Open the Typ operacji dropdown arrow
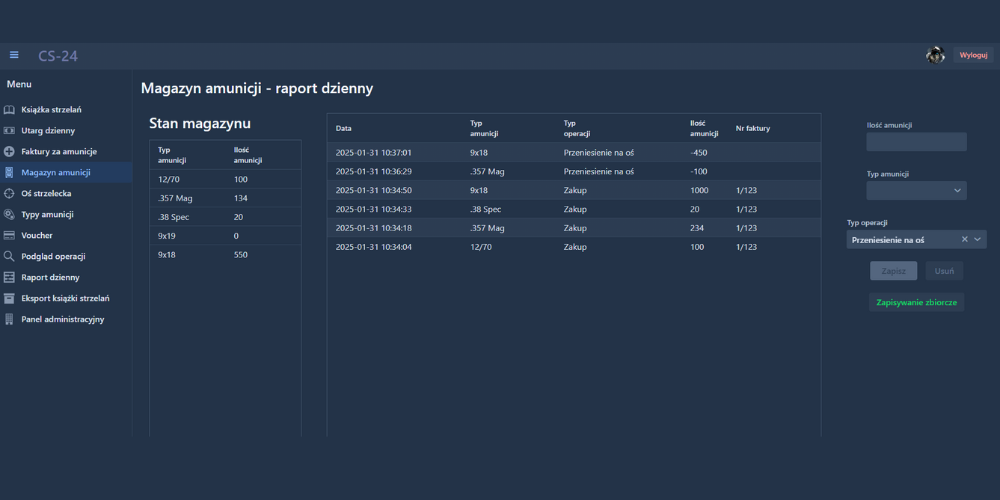Screen dimensions: 1000x500 coord(978,240)
